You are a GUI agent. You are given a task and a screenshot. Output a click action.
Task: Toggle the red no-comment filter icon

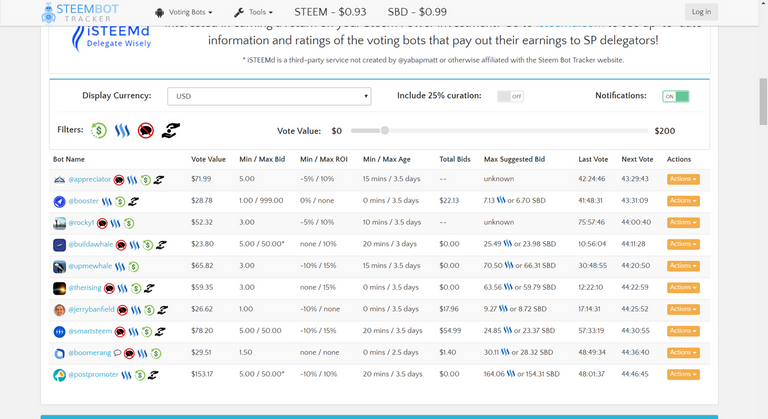(146, 130)
